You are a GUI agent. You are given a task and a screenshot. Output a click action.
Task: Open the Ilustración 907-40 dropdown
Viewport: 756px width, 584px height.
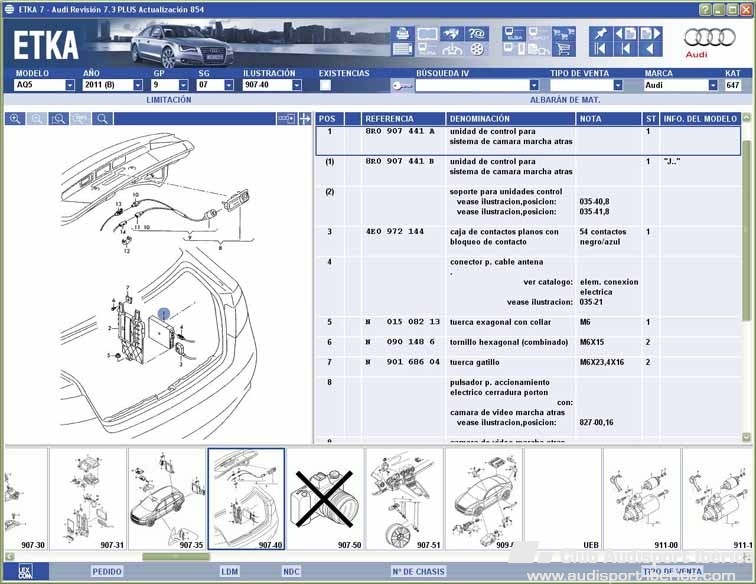[x=297, y=85]
